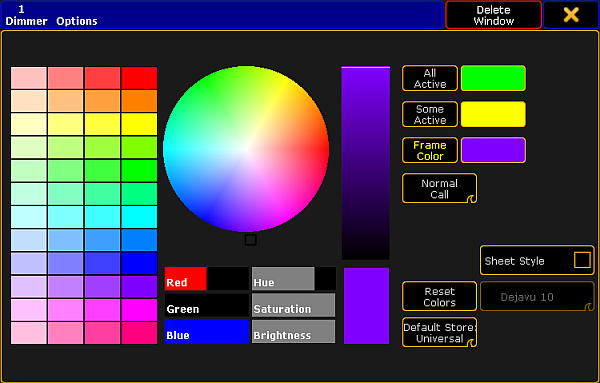Screen dimensions: 600x383
Task: Open the Default Store: Universal dropdown
Action: (x=439, y=332)
